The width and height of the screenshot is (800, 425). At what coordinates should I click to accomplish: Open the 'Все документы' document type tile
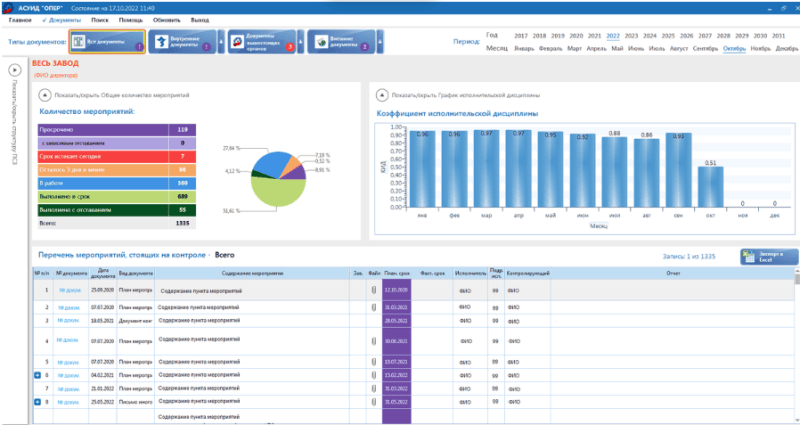(107, 42)
